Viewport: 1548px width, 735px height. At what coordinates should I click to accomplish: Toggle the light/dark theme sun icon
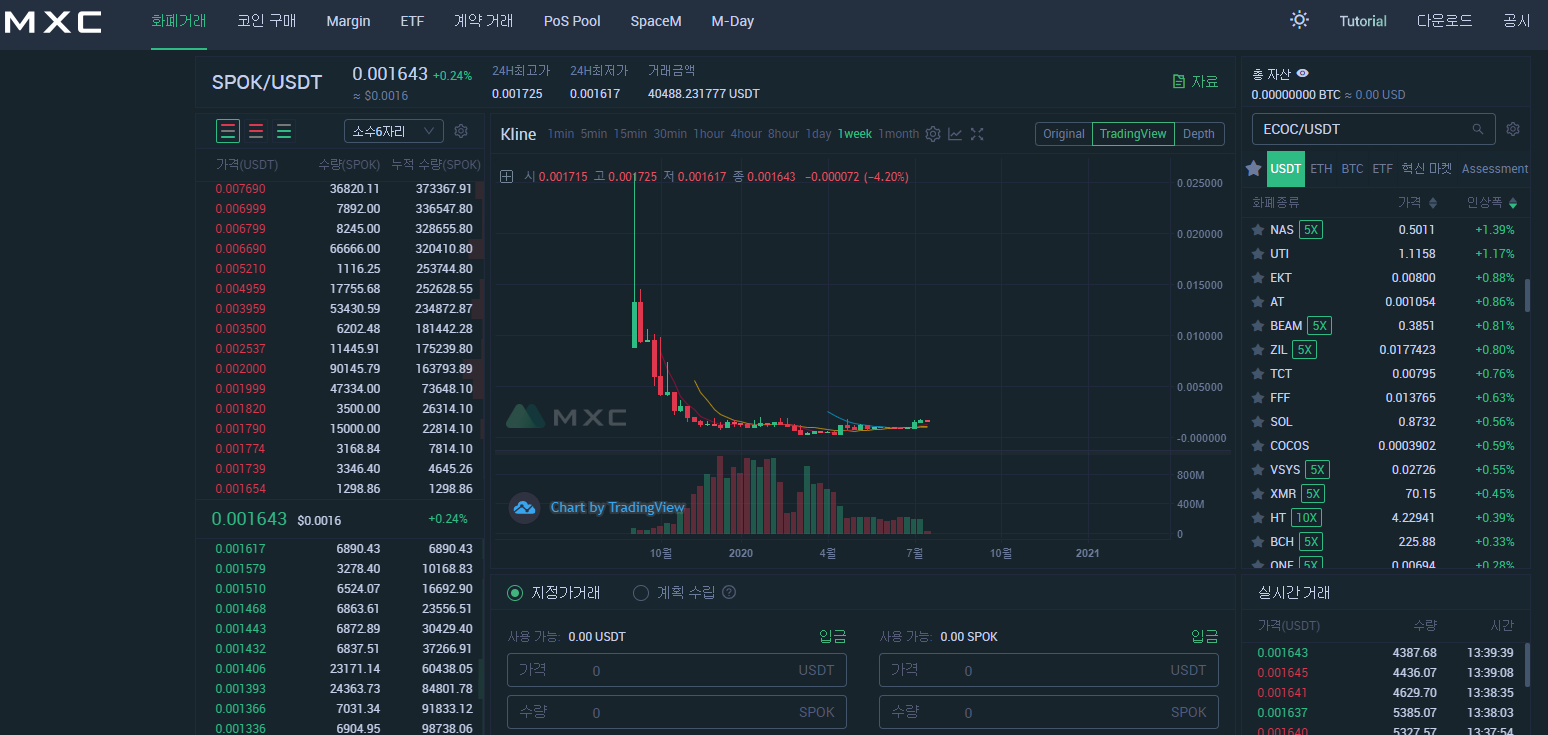(1299, 20)
